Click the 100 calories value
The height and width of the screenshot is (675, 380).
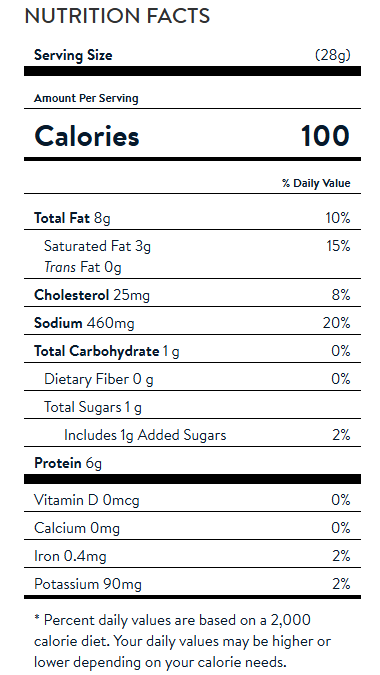[x=325, y=136]
